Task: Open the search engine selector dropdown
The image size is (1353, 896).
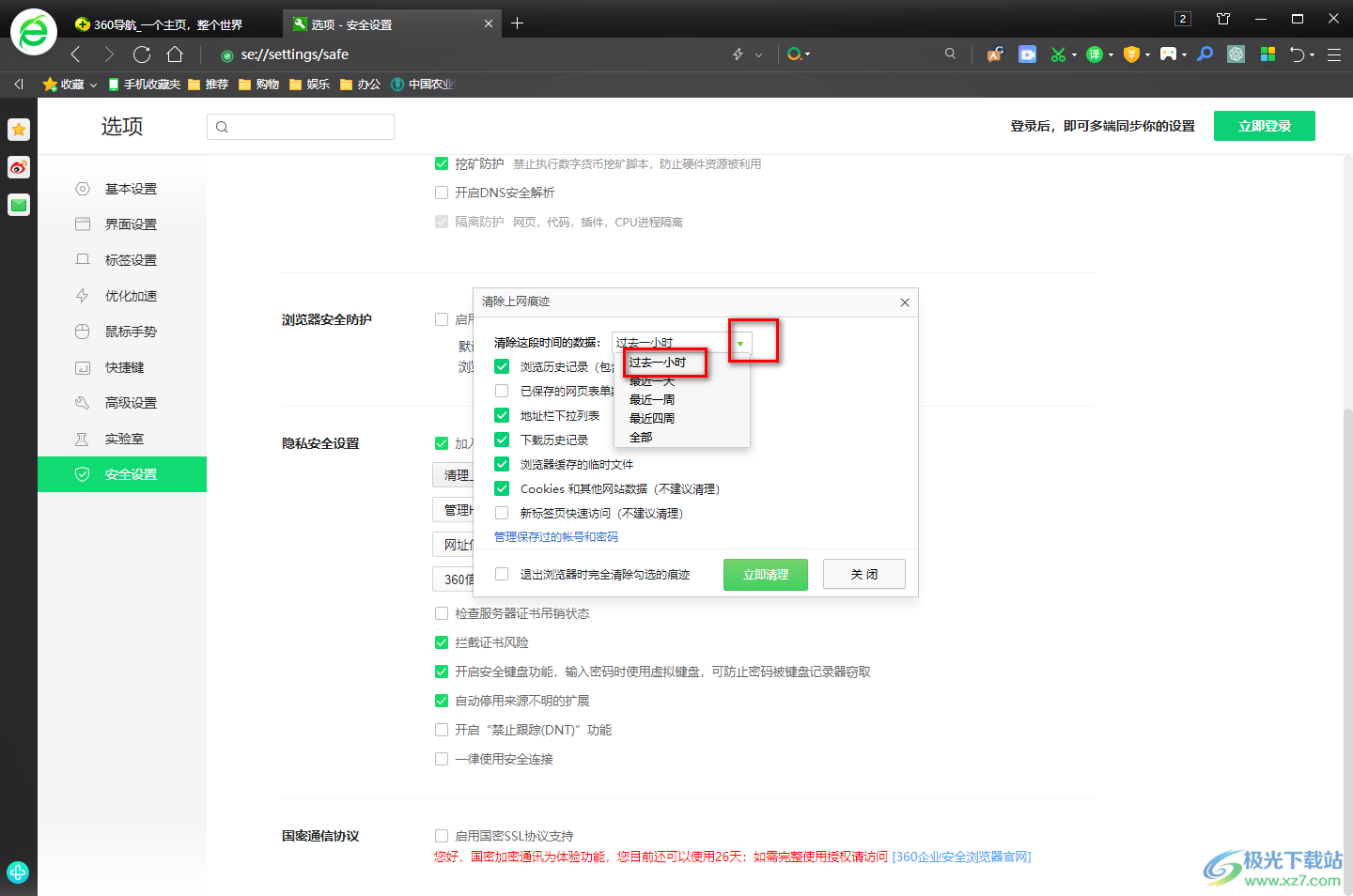Action: (799, 54)
